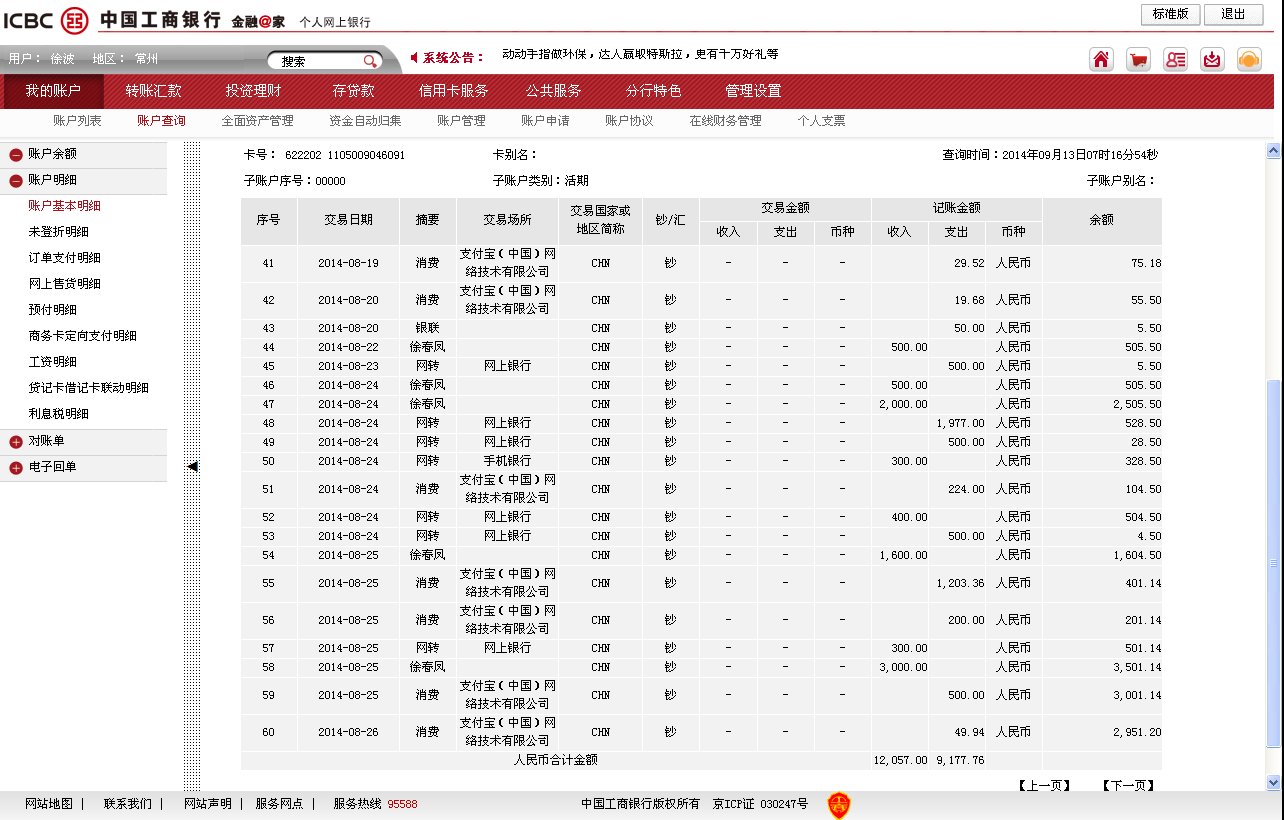
Task: Switch to the 账户列表 submenu tab
Action: (77, 121)
